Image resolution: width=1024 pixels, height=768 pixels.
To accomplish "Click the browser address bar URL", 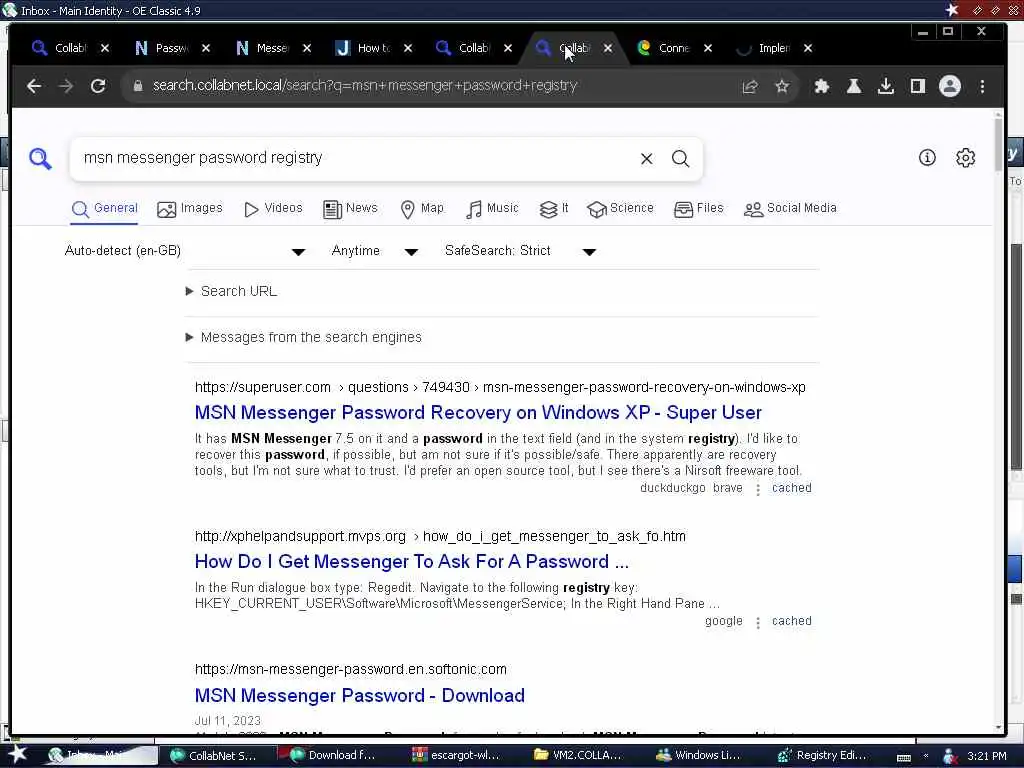I will pos(364,86).
